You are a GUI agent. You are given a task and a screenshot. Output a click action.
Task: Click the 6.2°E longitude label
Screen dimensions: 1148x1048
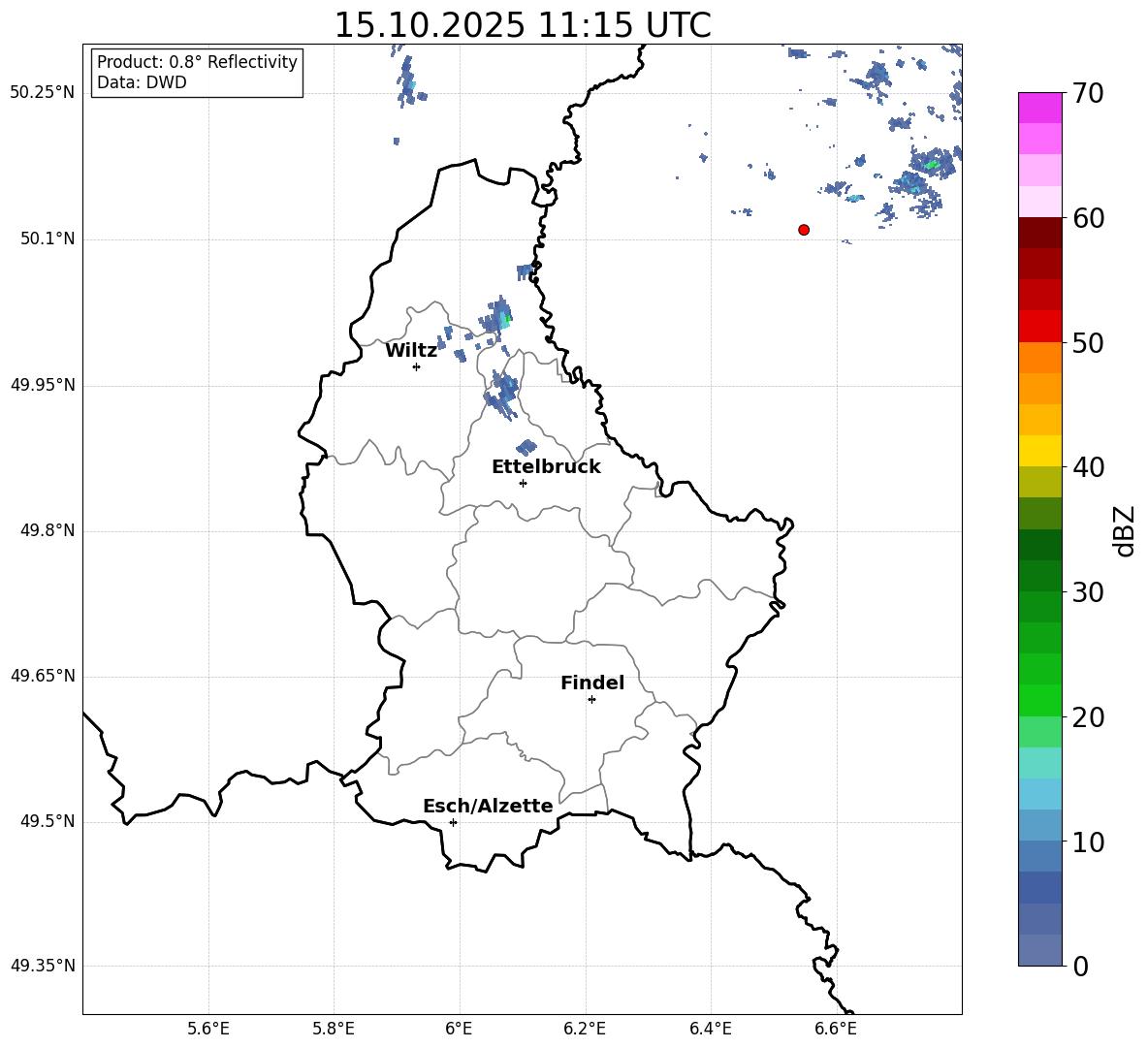coord(585,1029)
